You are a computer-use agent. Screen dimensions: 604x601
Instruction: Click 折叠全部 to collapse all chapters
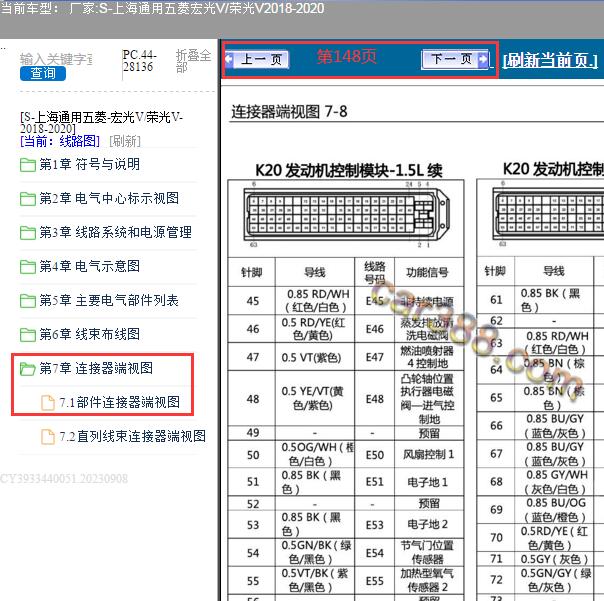193,61
